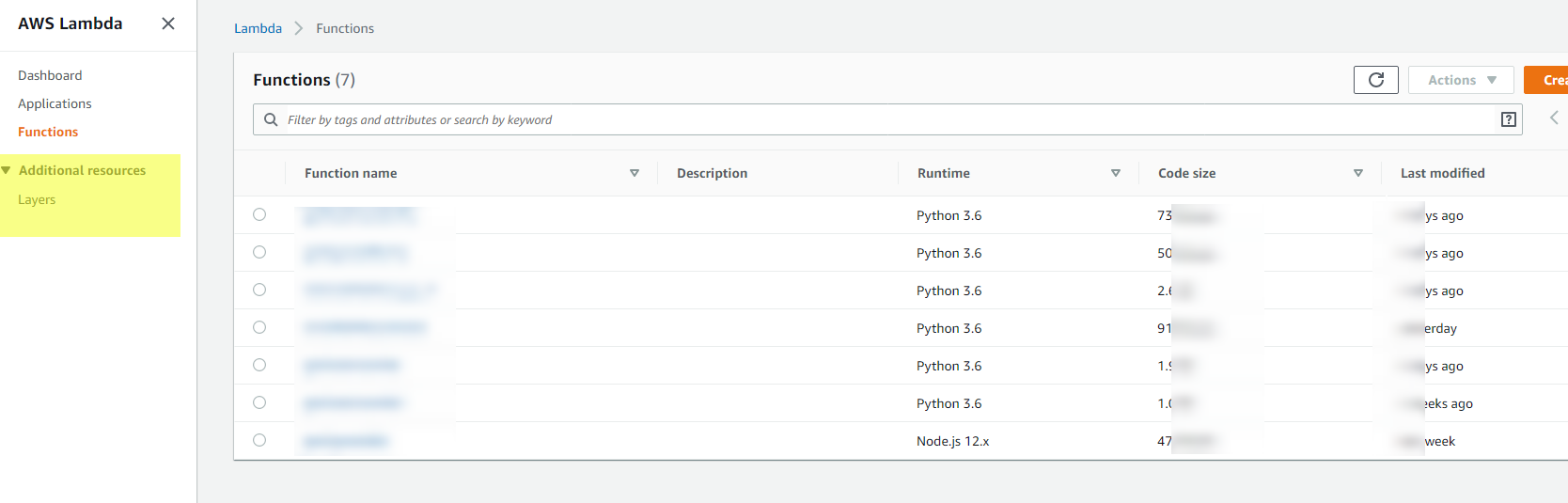1568x503 pixels.
Task: Open the filter help question-mark icon
Action: (1509, 119)
